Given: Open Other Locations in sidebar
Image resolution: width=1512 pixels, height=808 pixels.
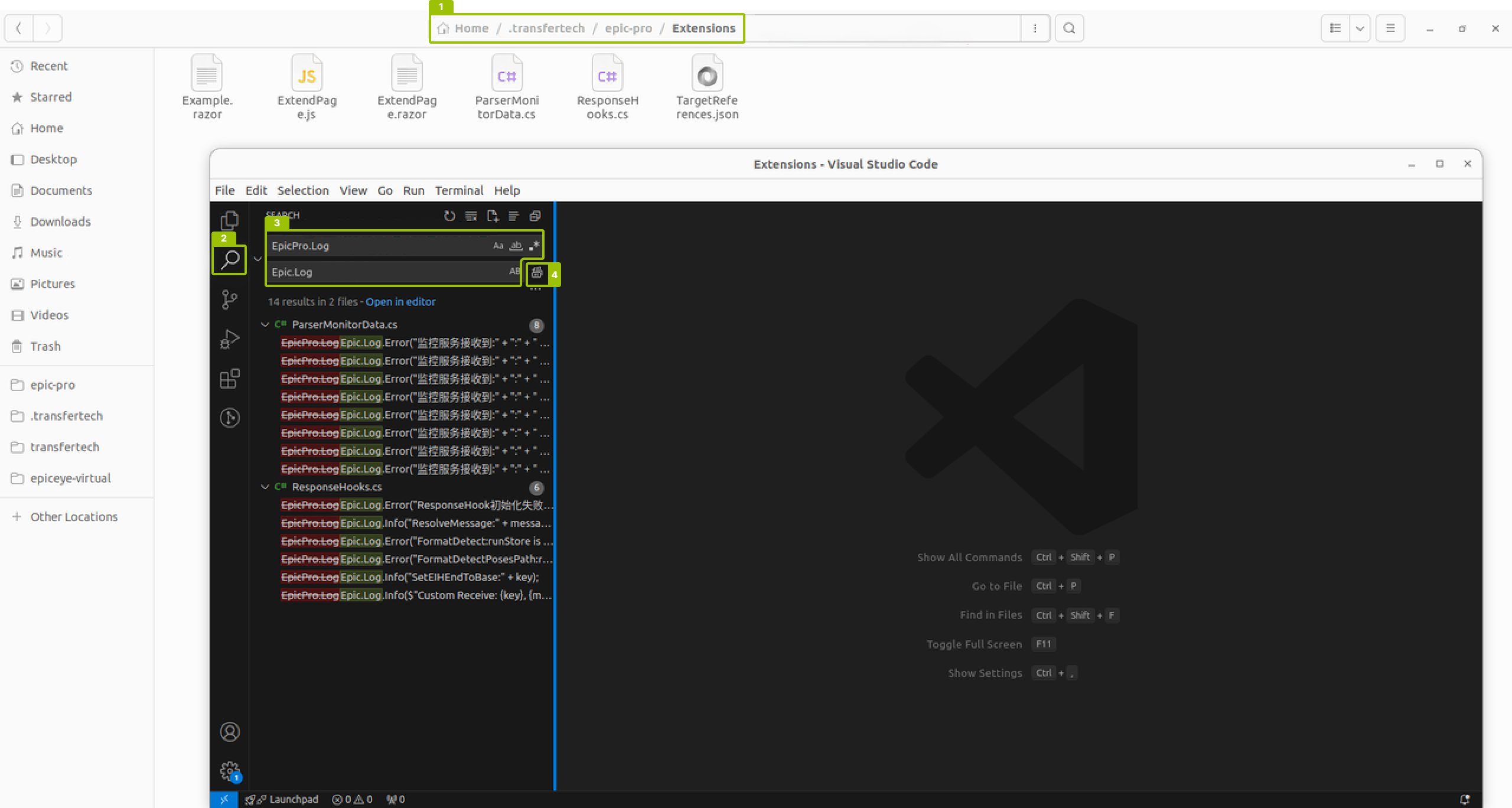Looking at the screenshot, I should [77, 517].
